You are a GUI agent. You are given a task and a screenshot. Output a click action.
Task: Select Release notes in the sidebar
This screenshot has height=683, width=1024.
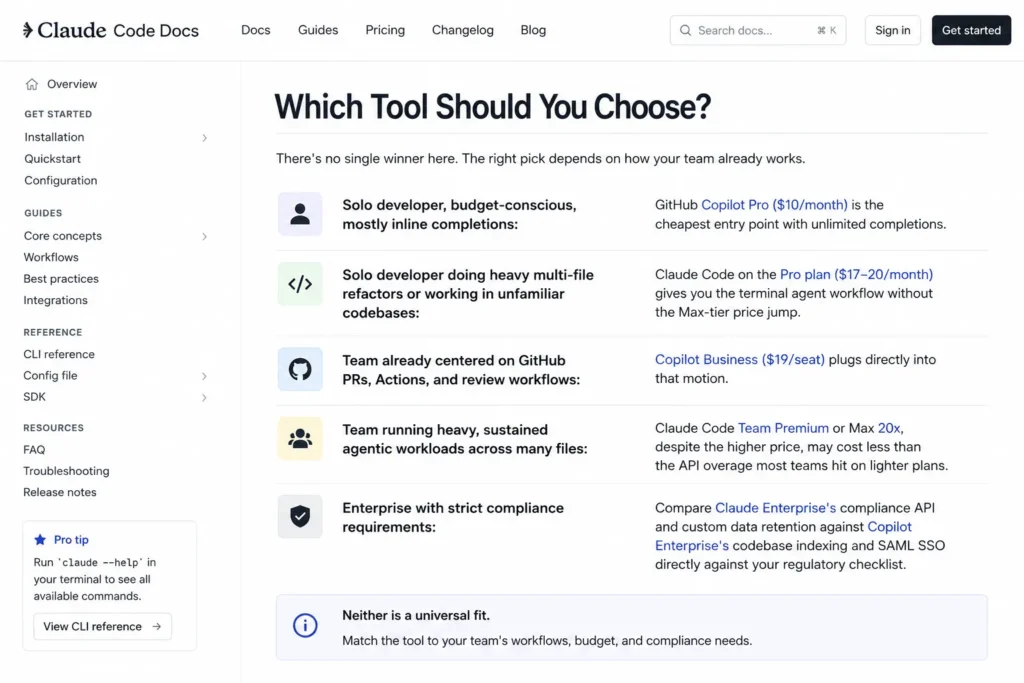[59, 492]
